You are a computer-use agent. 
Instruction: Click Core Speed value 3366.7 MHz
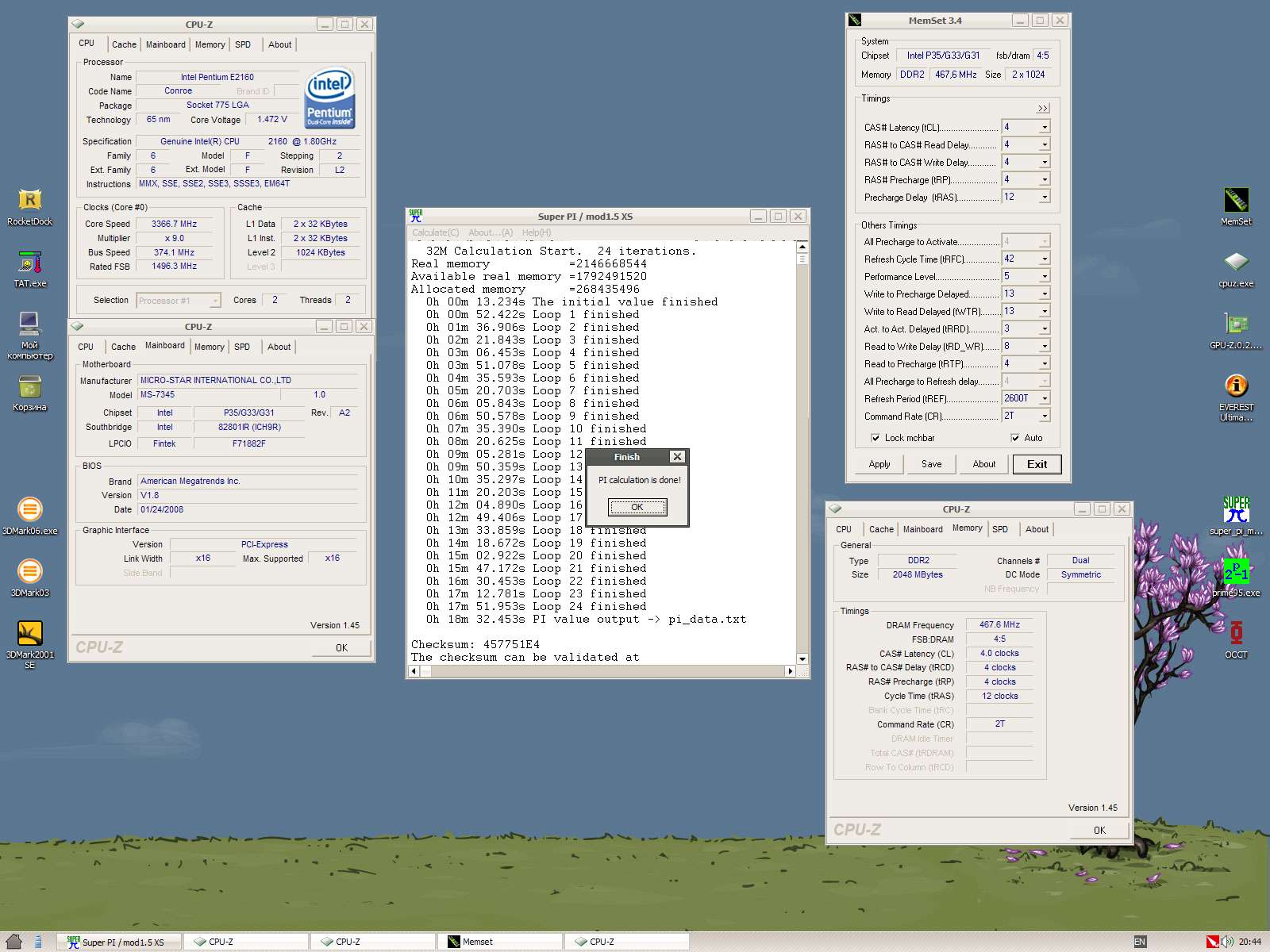174,224
